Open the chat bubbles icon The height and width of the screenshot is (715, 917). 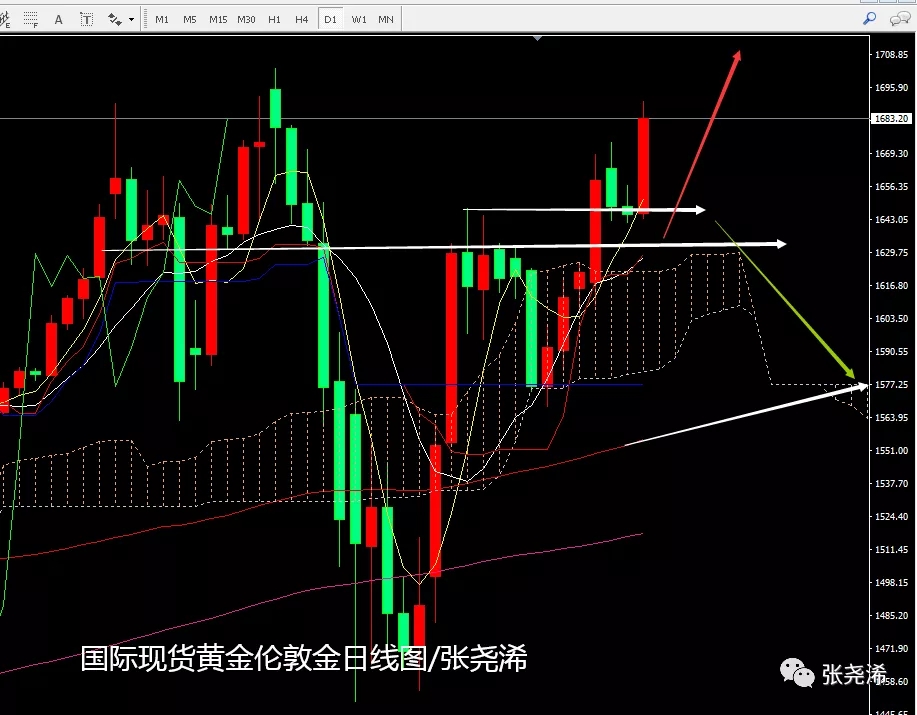(899, 19)
